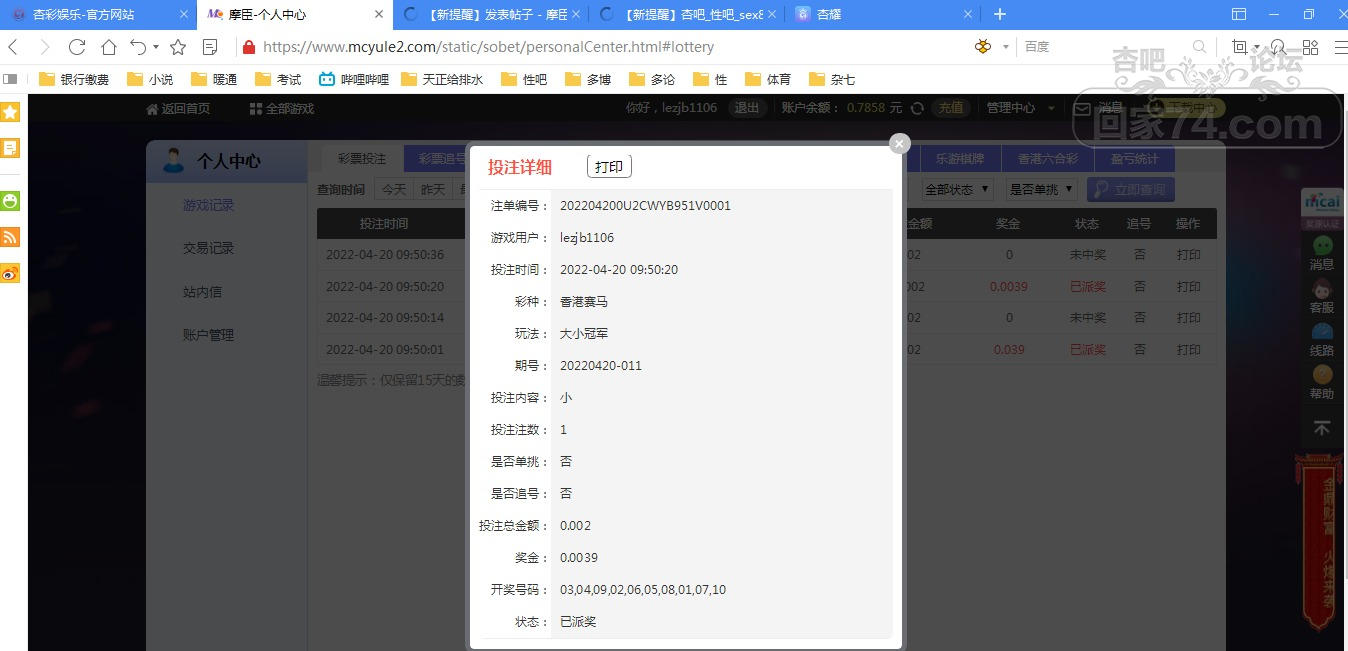Open the 客服 customer service icon on the right panel
This screenshot has height=651, width=1348.
point(1322,298)
